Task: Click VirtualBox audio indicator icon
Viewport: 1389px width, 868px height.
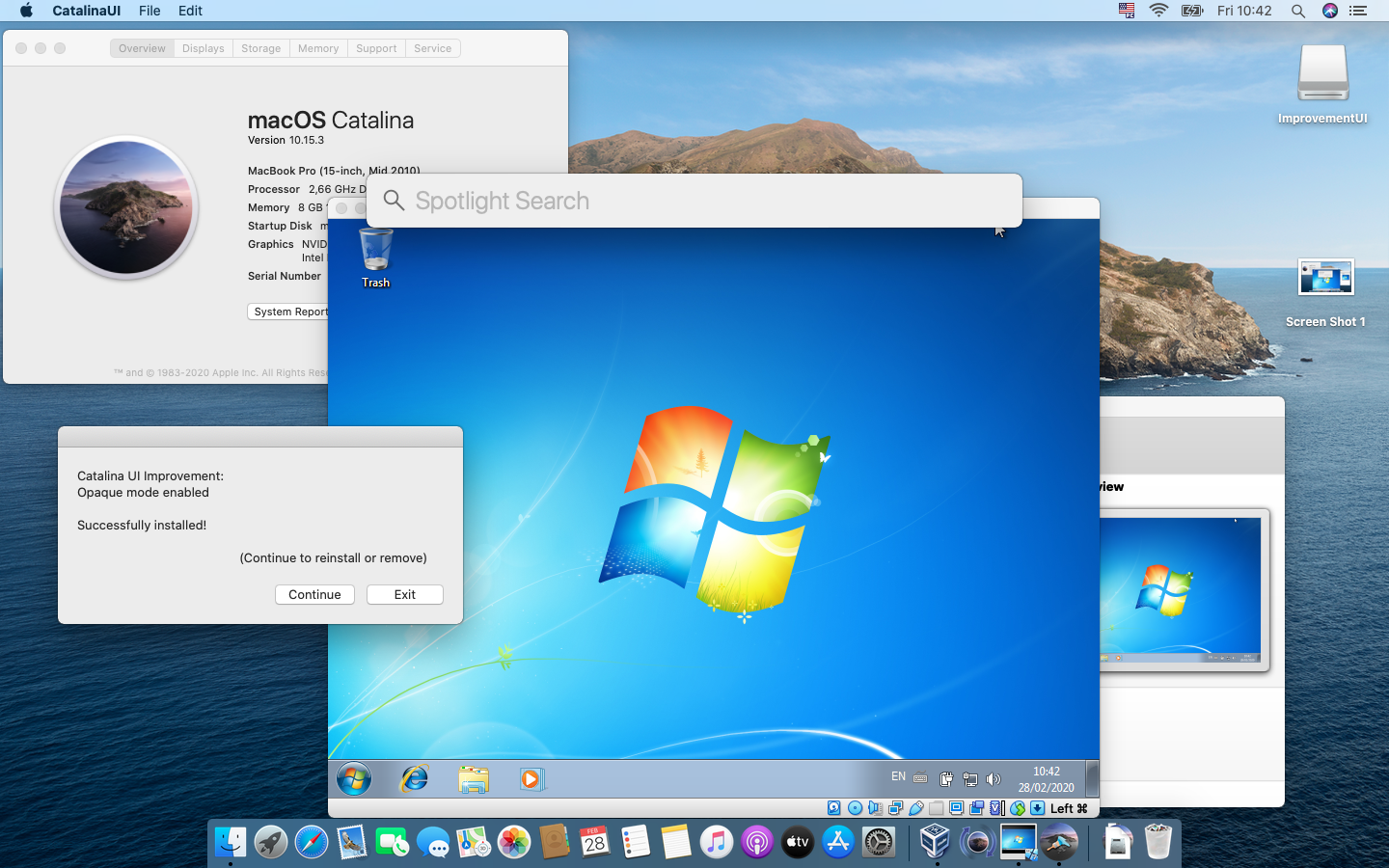Action: 875,808
